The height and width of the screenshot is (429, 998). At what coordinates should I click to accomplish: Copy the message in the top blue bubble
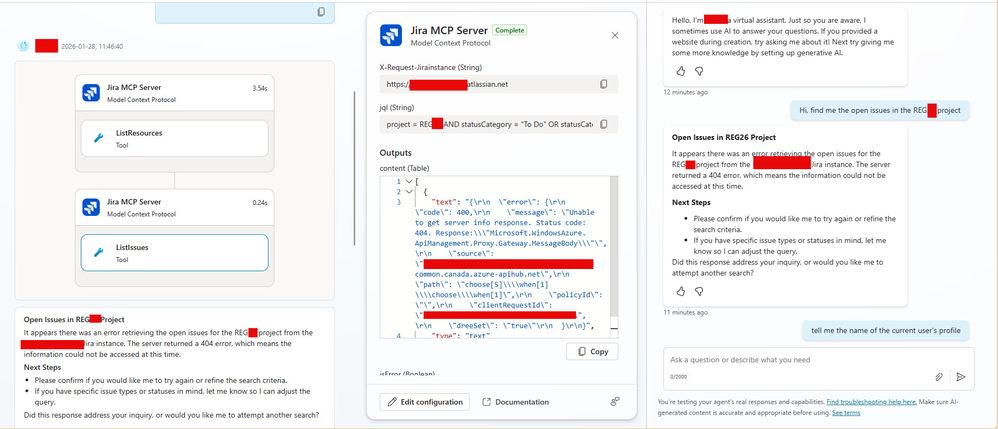(x=321, y=11)
